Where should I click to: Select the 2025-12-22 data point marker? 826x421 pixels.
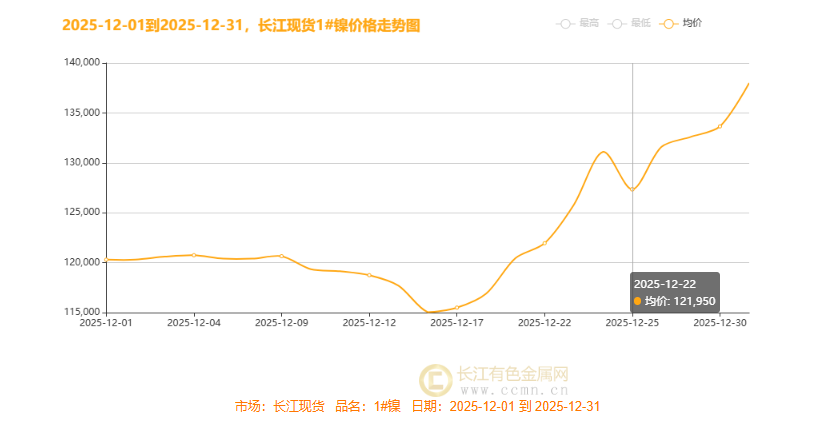coord(544,243)
